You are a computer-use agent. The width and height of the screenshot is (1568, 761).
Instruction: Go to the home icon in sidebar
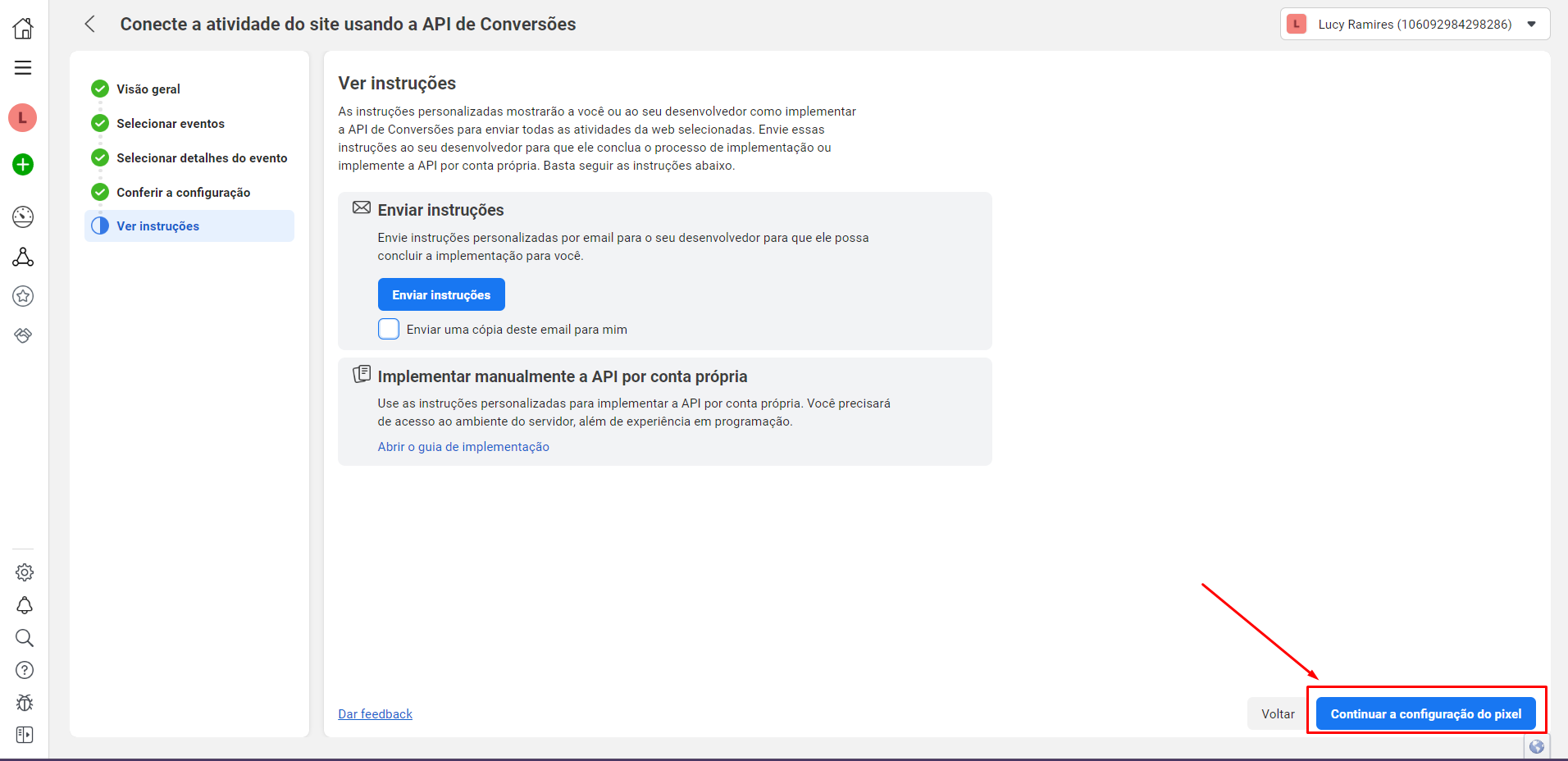23,29
